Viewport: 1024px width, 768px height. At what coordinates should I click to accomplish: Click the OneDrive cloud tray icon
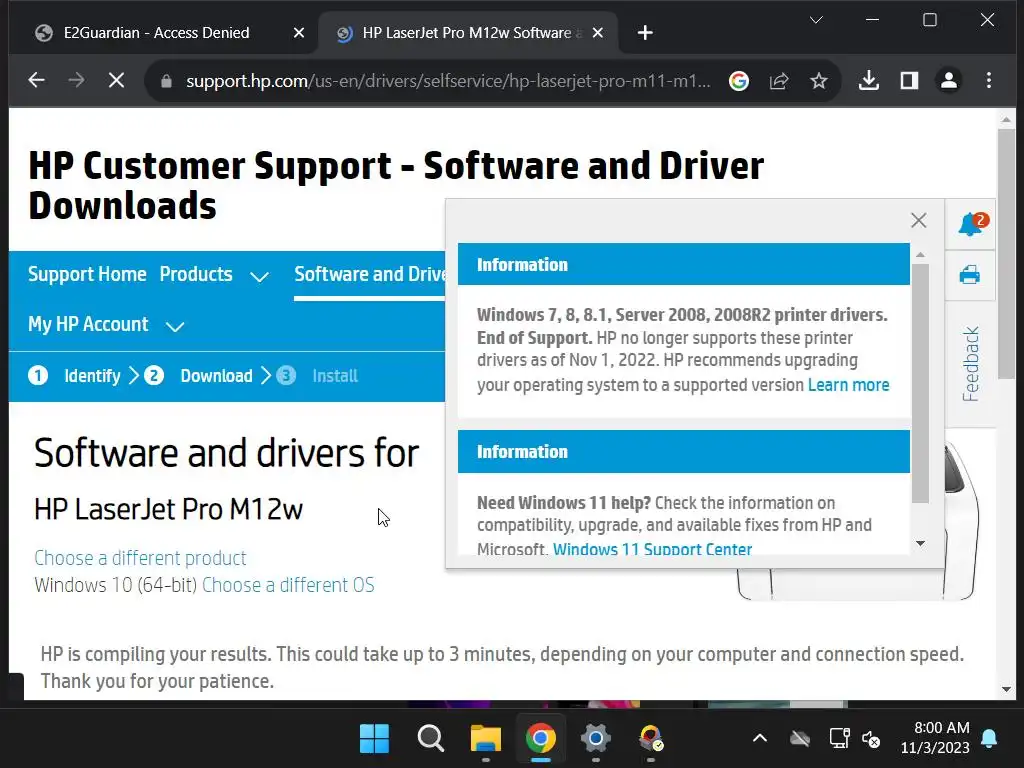click(x=799, y=739)
